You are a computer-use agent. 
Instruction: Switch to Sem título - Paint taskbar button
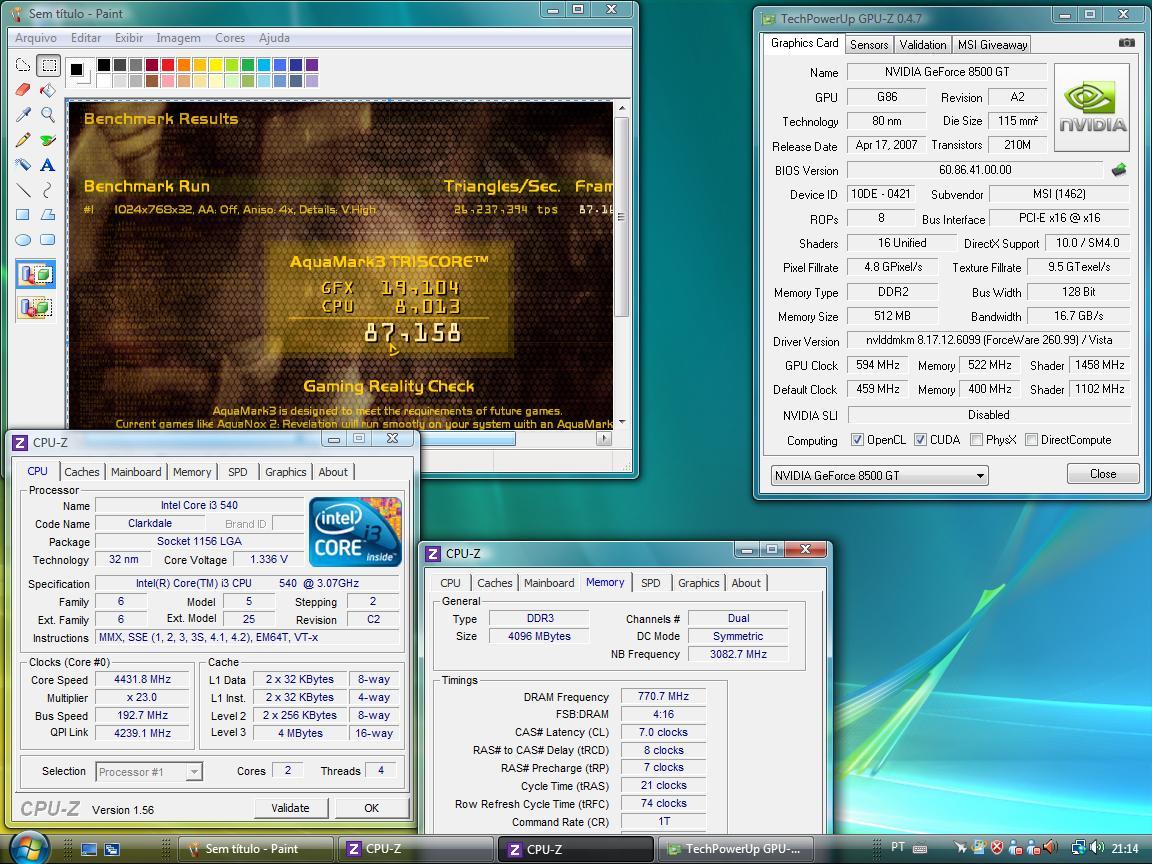click(x=256, y=849)
